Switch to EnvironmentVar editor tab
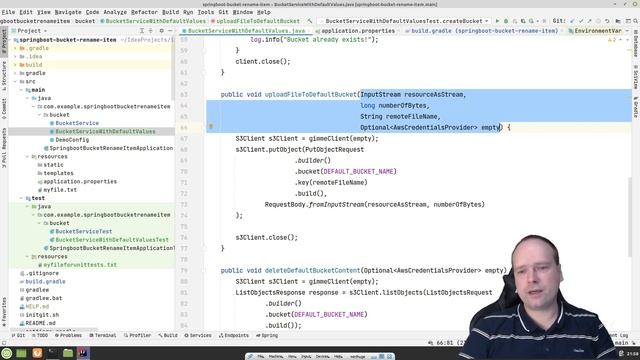The height and width of the screenshot is (360, 640). pyautogui.click(x=595, y=31)
